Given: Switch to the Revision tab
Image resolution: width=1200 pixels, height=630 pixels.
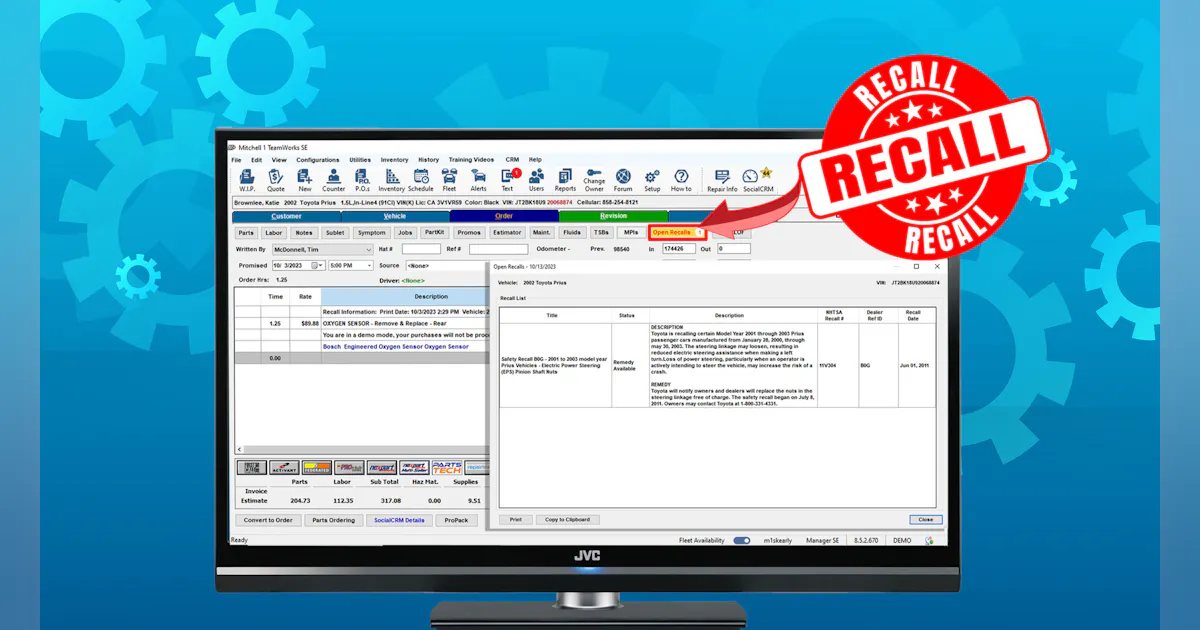Looking at the screenshot, I should point(613,216).
